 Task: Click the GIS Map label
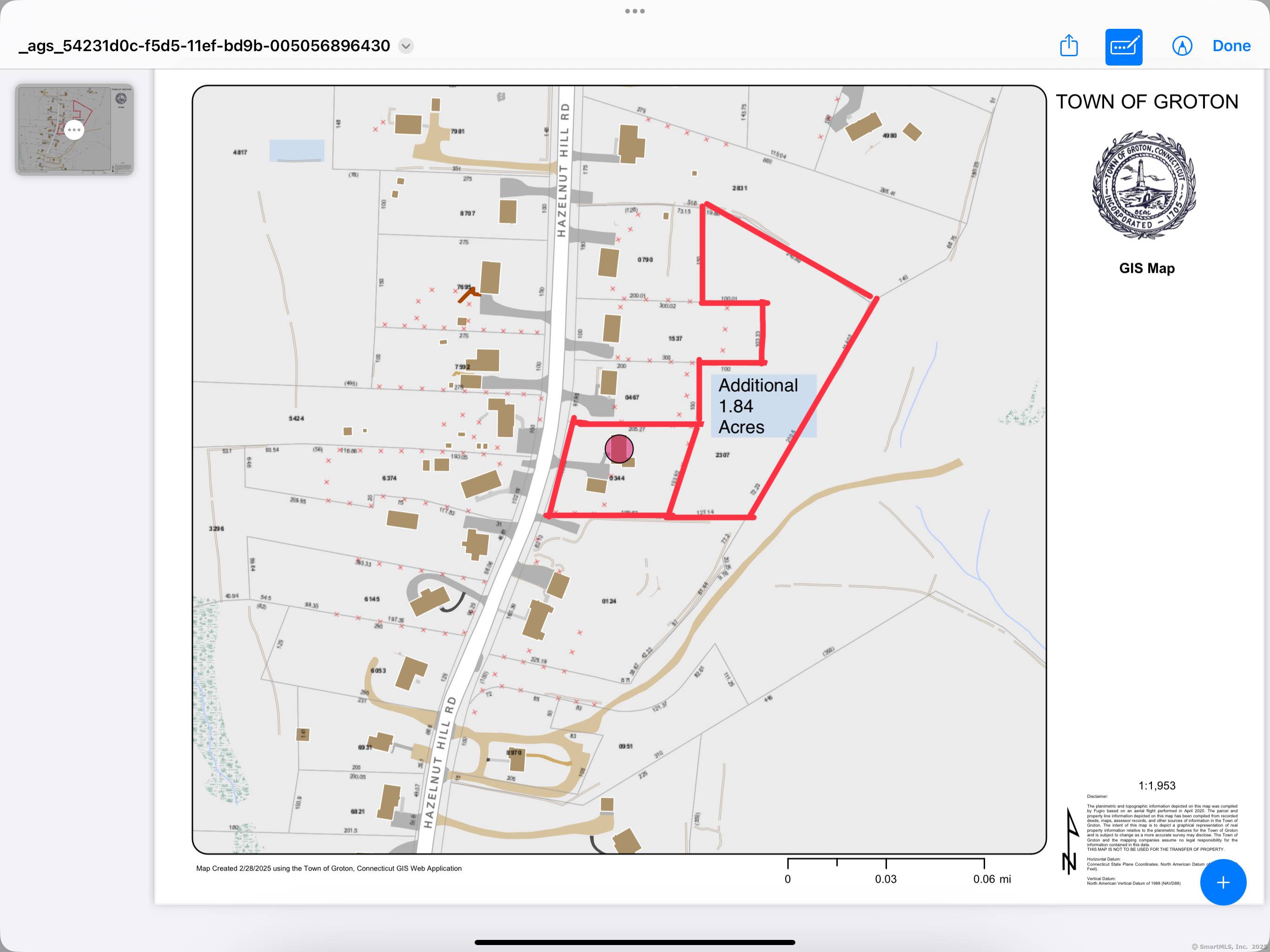tap(1146, 268)
